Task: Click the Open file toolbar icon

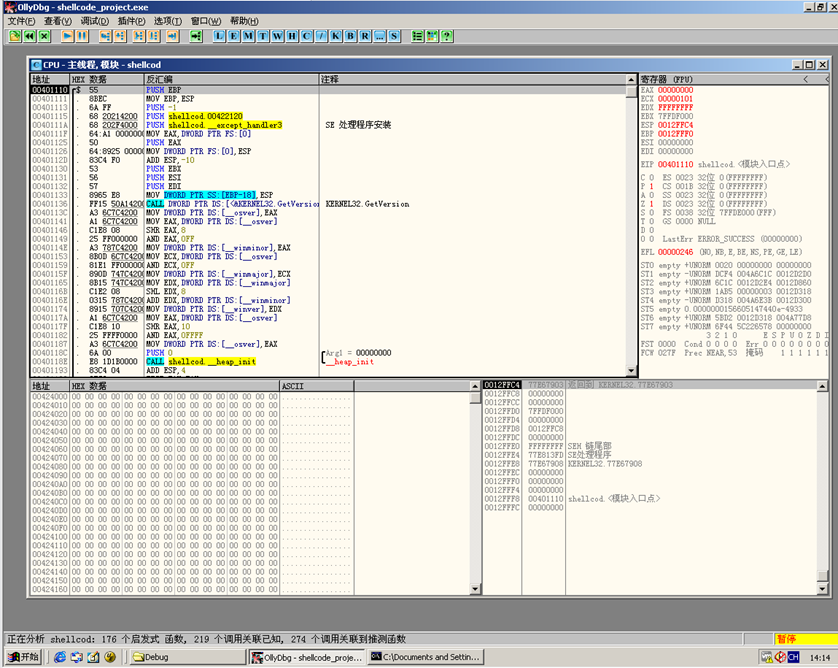Action: click(x=15, y=36)
